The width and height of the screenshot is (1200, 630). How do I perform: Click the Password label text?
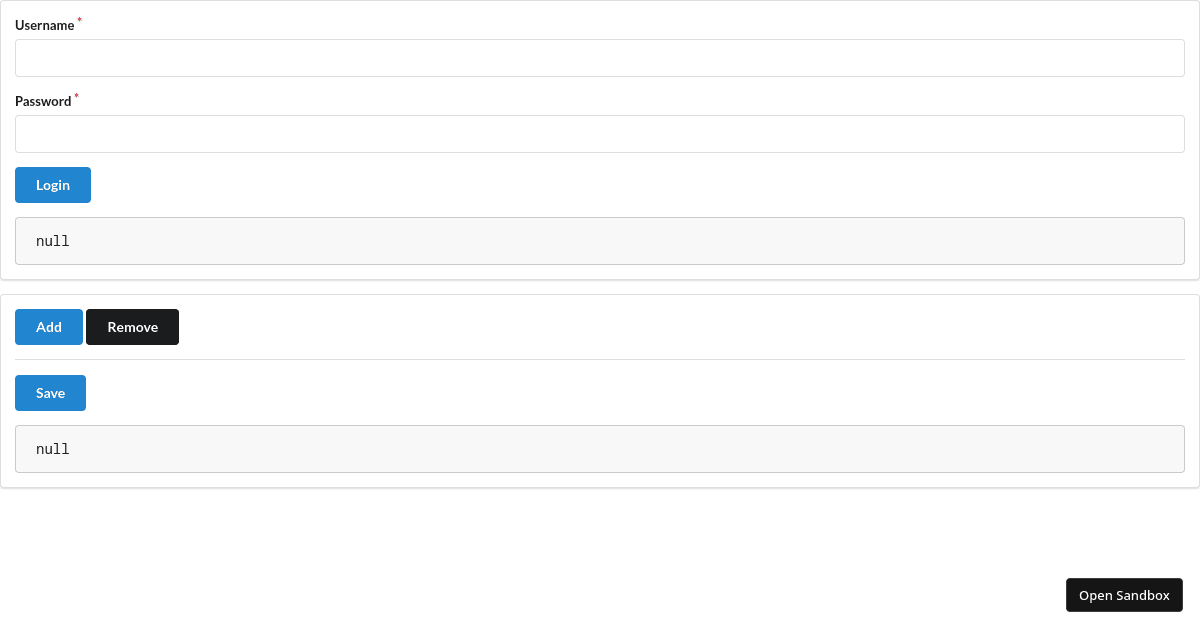[41, 101]
